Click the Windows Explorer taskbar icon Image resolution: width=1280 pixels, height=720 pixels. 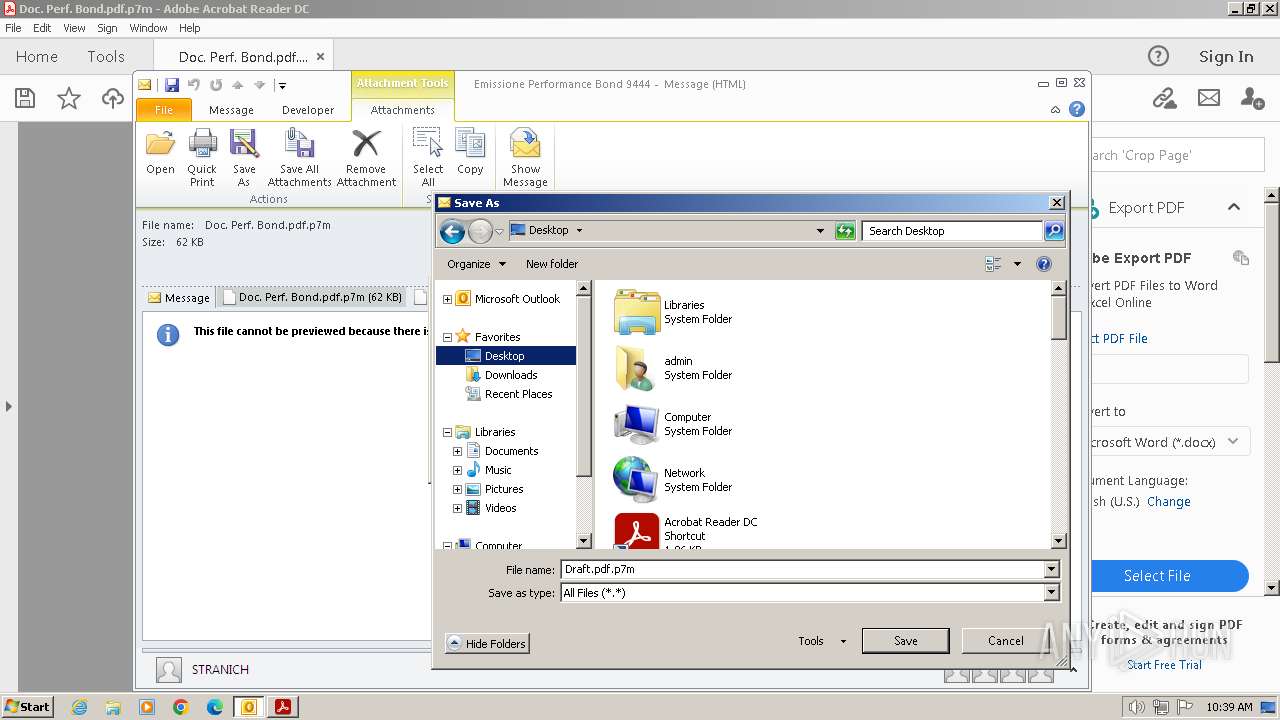[113, 707]
